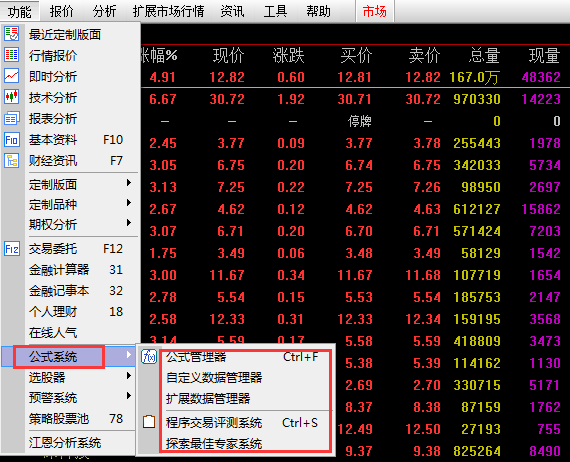Viewport: 570px width, 462px height.
Task: Expand the 选股器 submenu arrow
Action: (x=129, y=375)
